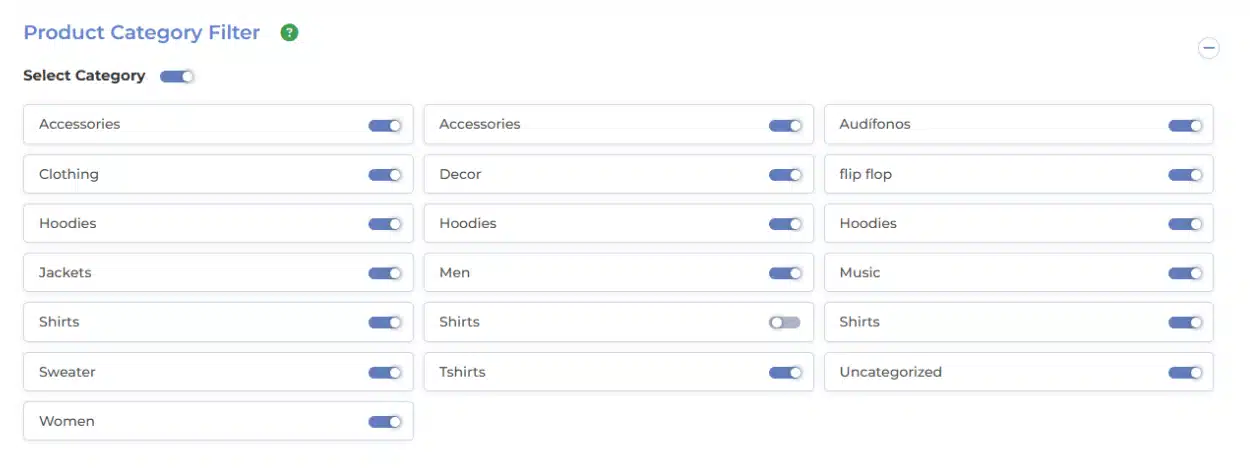Collapse the Product Category Filter section
The height and width of the screenshot is (470, 1250).
[x=1208, y=48]
